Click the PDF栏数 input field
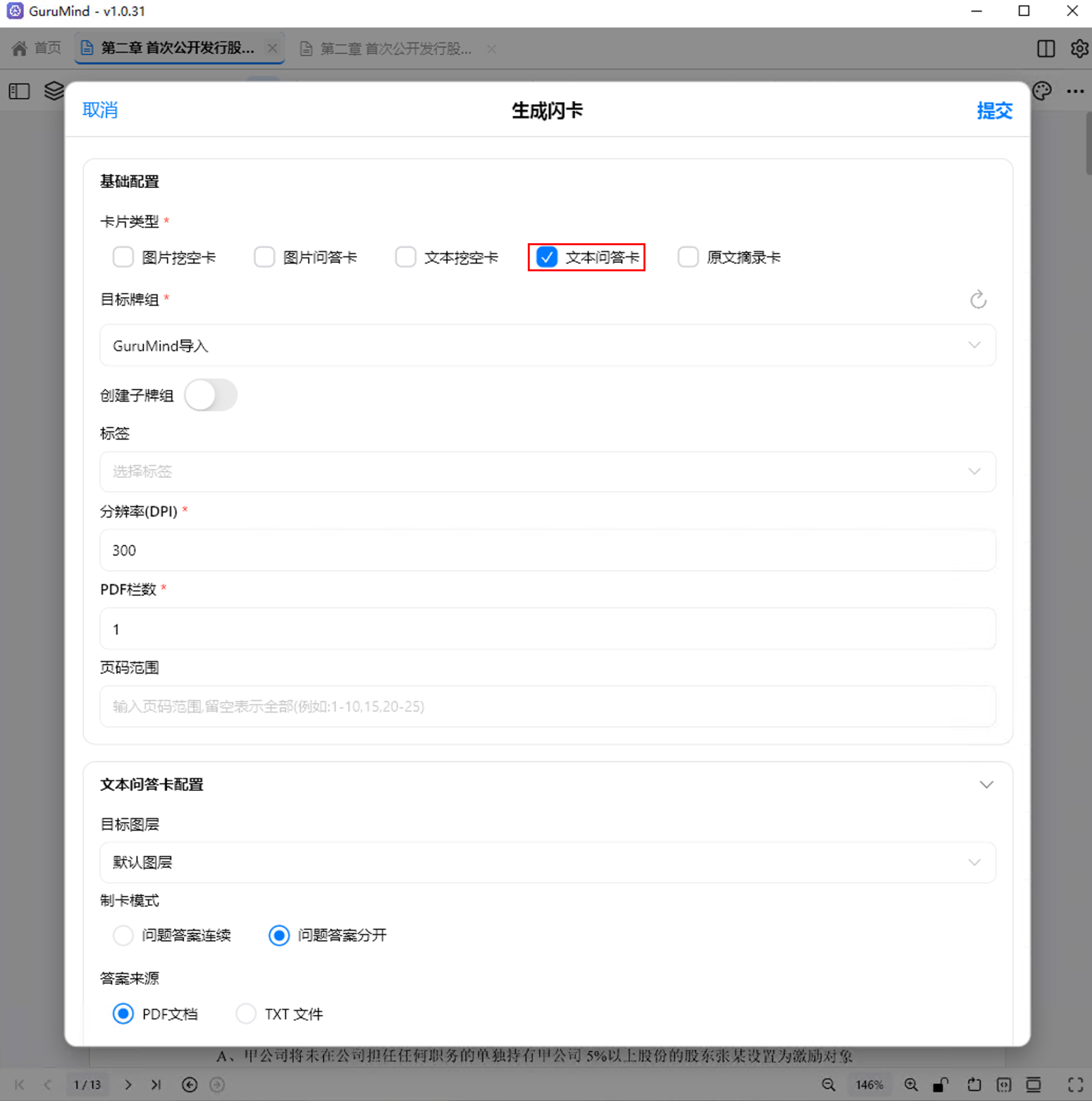Screen dimensions: 1092x1101 [x=547, y=629]
